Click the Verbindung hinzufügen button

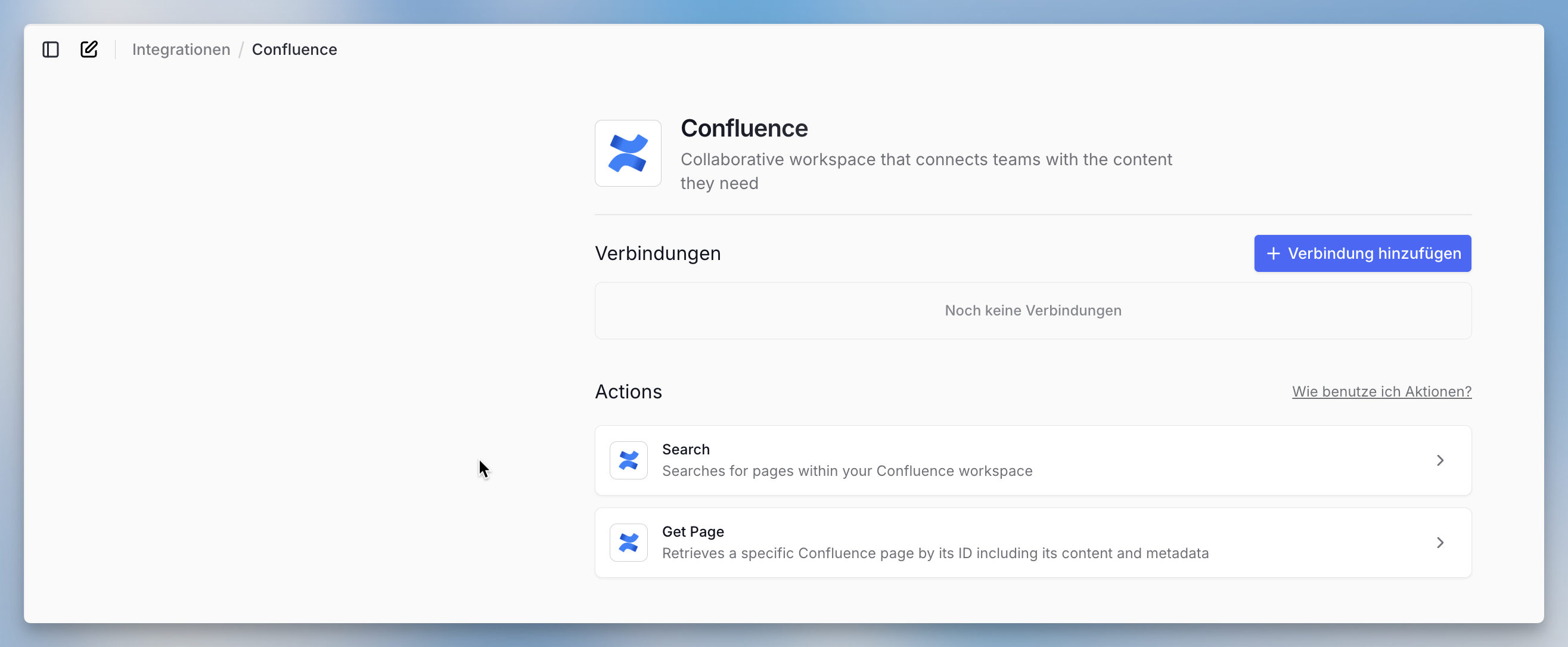[1362, 253]
